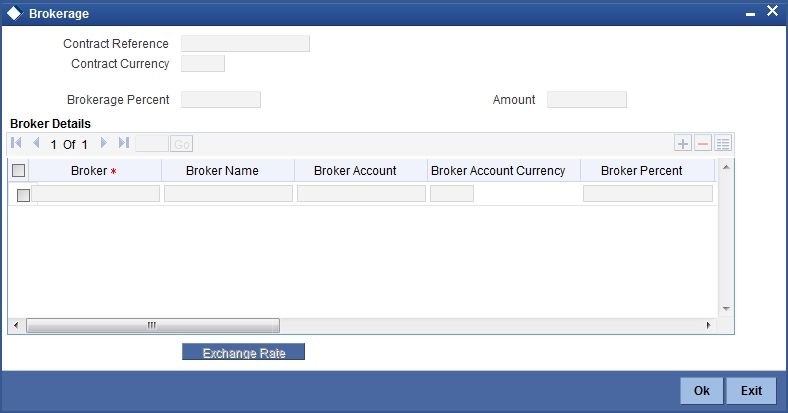The height and width of the screenshot is (413, 788).
Task: Delete broker row with minus icon
Action: click(703, 144)
